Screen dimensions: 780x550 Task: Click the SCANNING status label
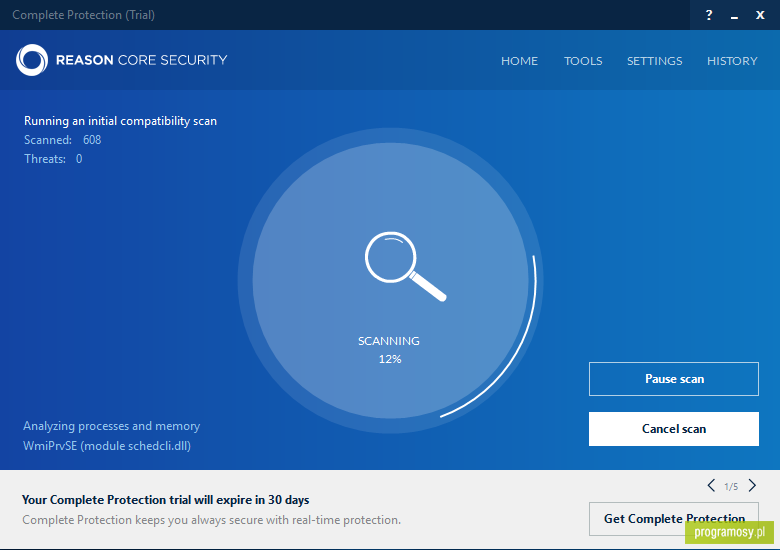coord(389,341)
